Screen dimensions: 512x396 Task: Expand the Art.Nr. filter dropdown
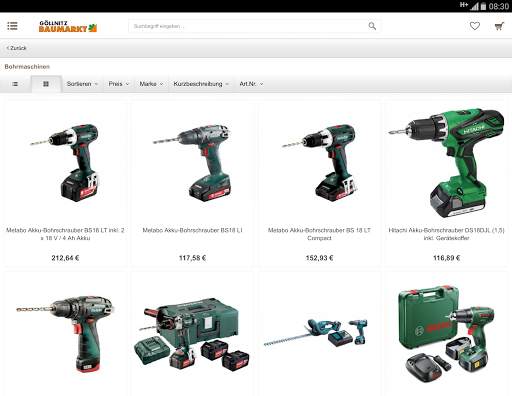click(x=251, y=84)
